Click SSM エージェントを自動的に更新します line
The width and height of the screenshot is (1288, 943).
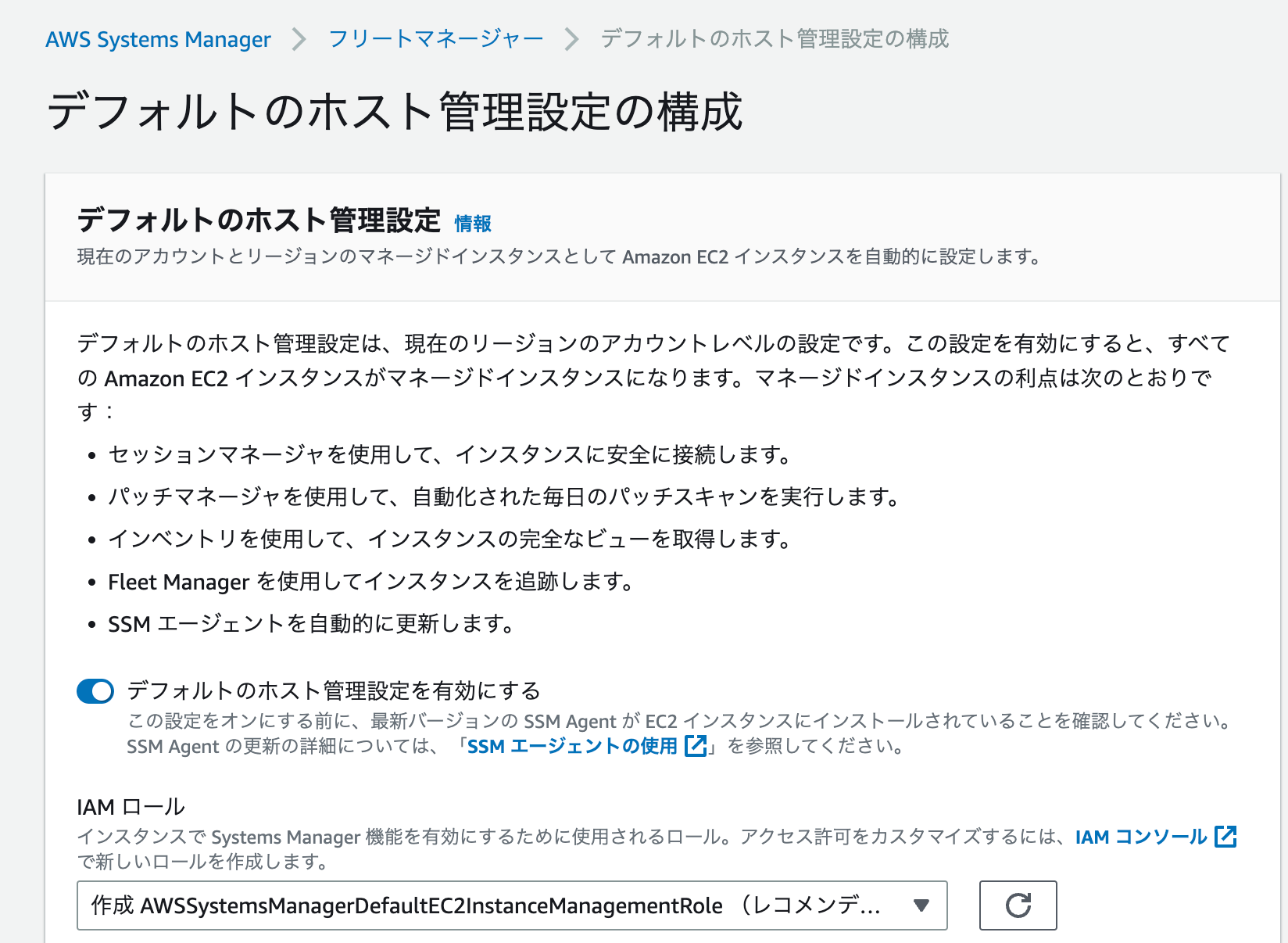click(x=311, y=624)
